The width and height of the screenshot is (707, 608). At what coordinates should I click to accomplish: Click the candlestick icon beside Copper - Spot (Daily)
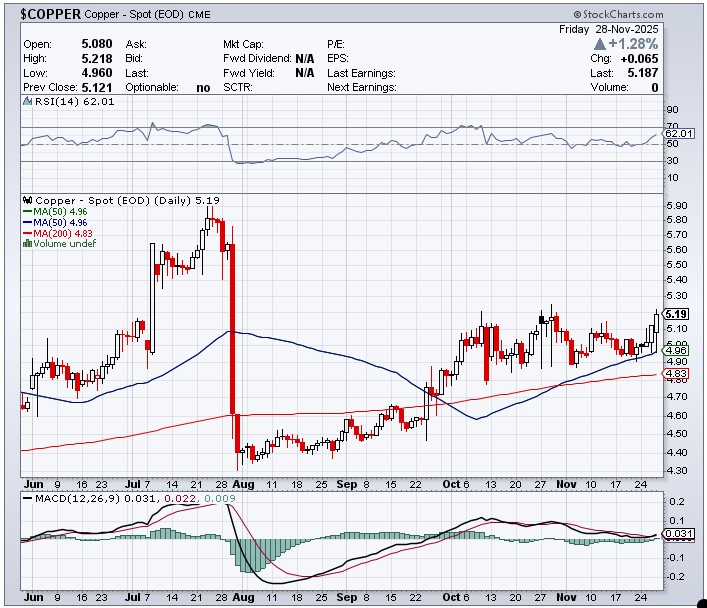[27, 200]
